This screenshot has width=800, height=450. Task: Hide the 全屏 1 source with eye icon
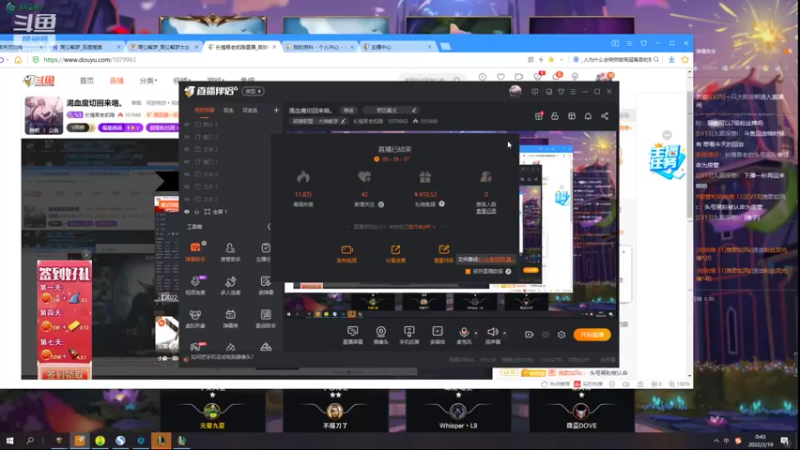(187, 212)
